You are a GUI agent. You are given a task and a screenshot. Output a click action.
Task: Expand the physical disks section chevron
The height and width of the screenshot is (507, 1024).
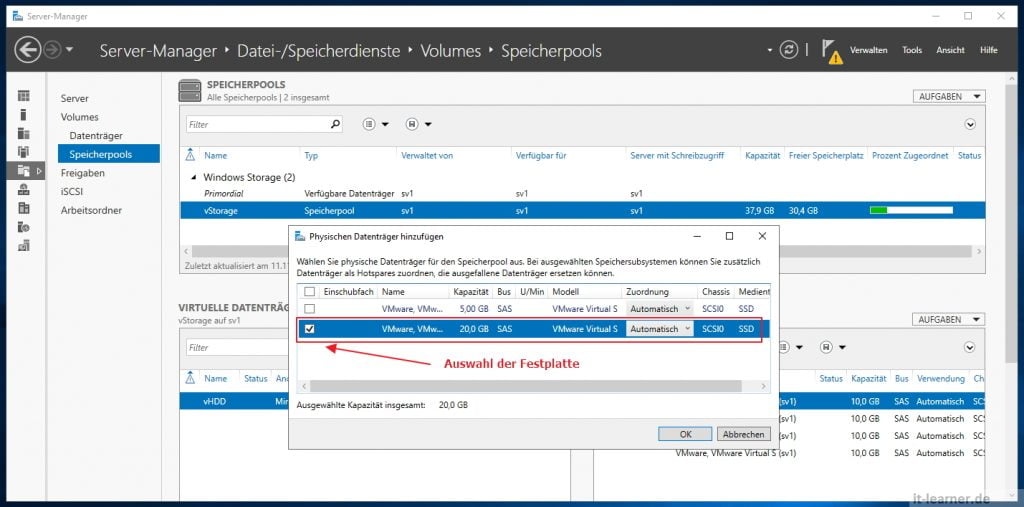[x=970, y=348]
